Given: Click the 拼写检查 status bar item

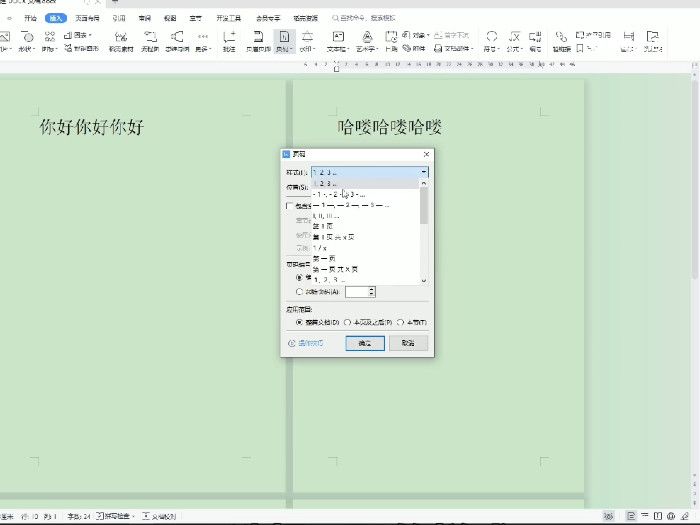Looking at the screenshot, I should coord(115,516).
